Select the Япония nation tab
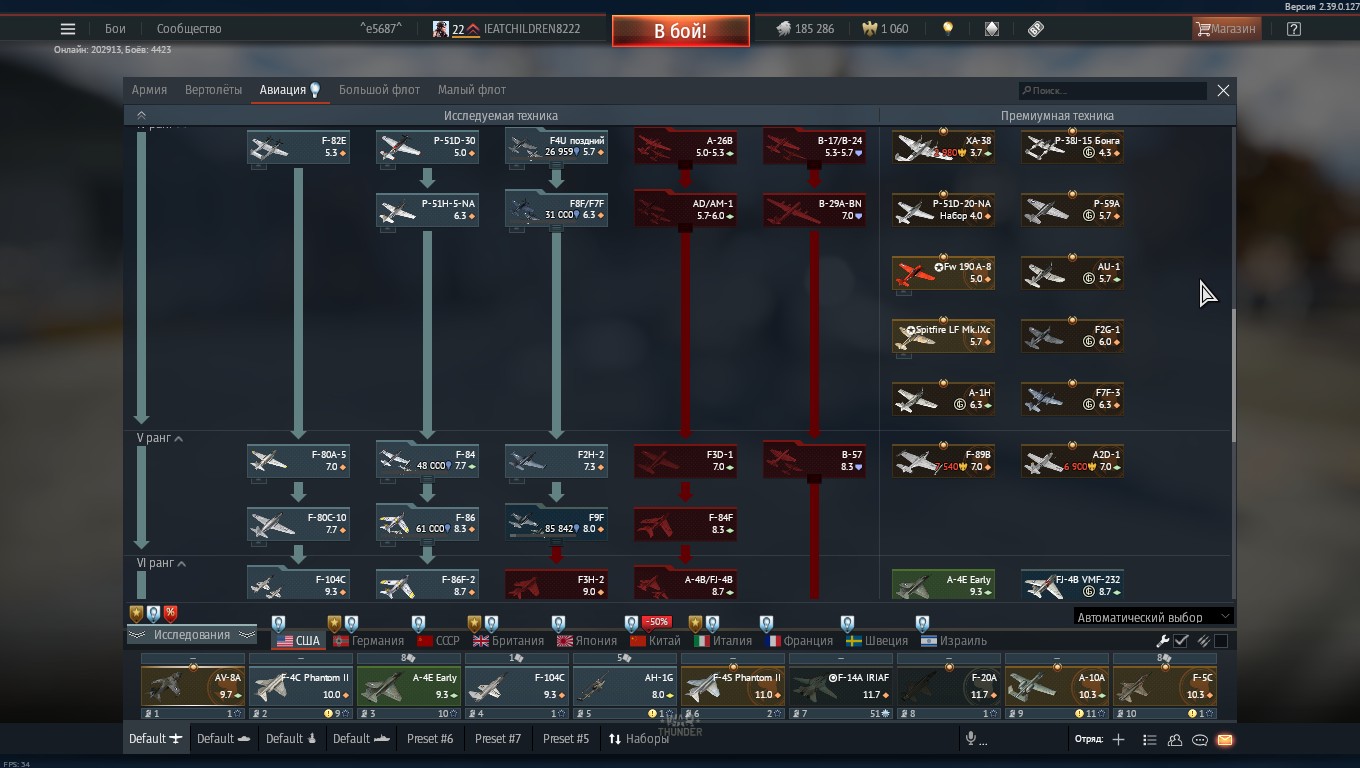 [x=587, y=641]
